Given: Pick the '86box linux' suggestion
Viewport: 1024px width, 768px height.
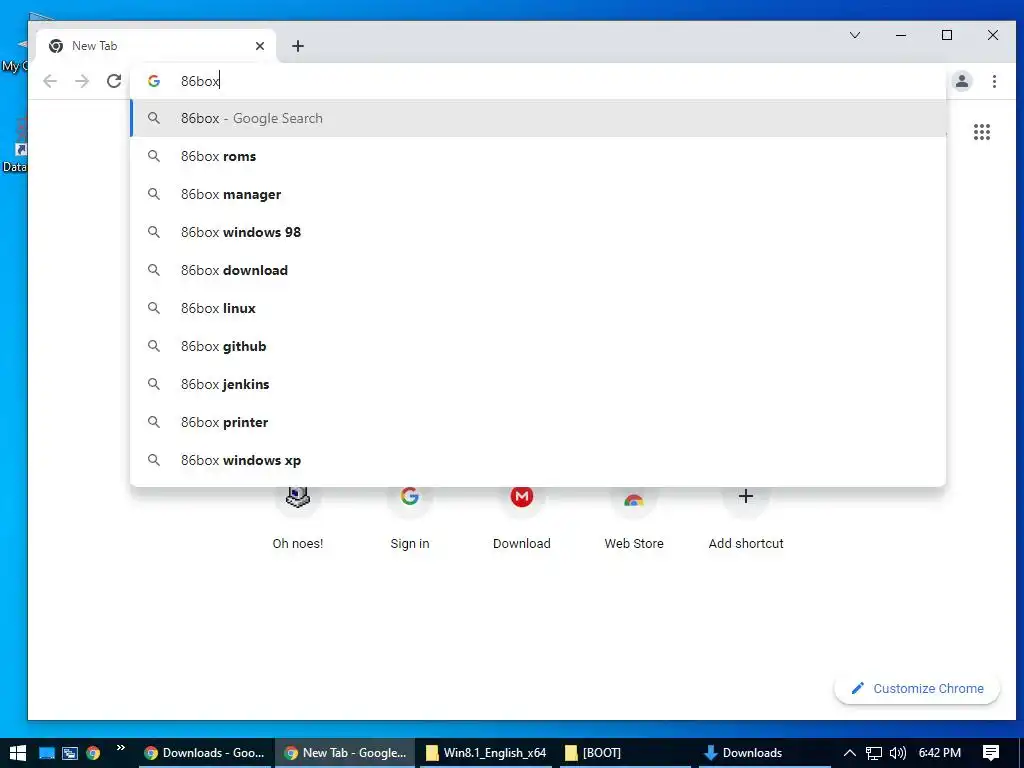Looking at the screenshot, I should tap(538, 308).
